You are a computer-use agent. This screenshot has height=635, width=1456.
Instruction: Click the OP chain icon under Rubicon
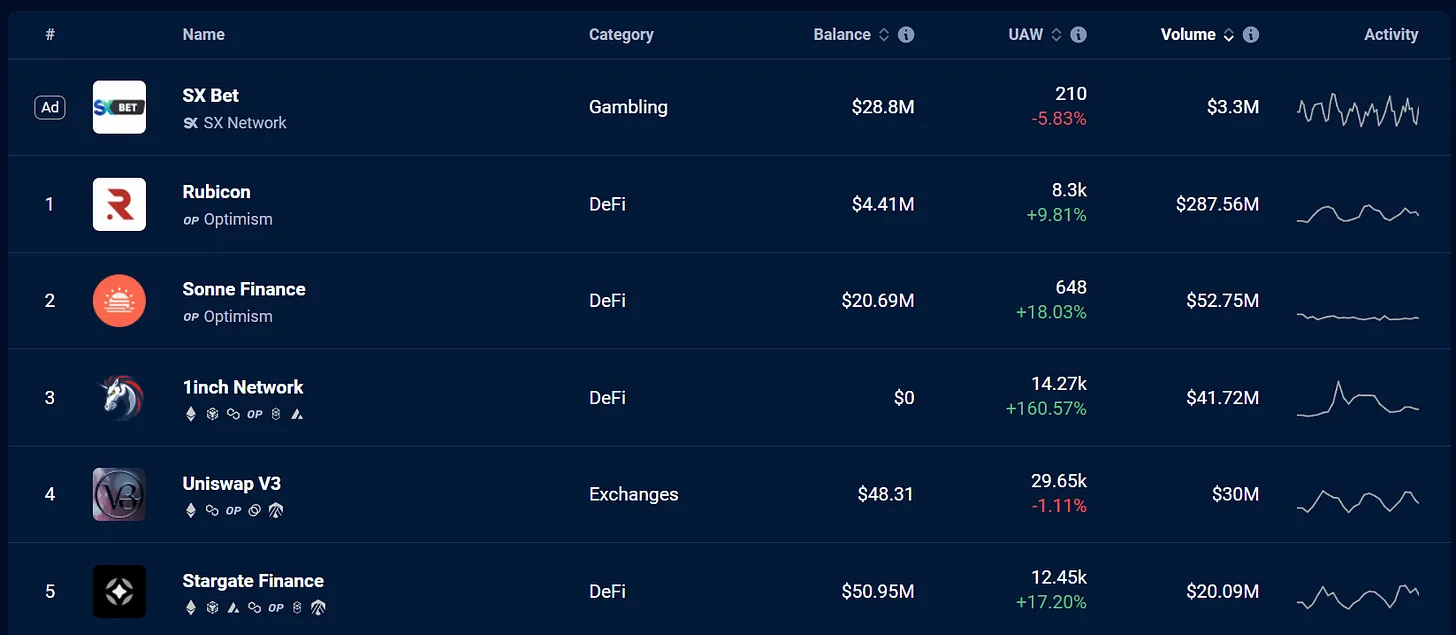[191, 220]
